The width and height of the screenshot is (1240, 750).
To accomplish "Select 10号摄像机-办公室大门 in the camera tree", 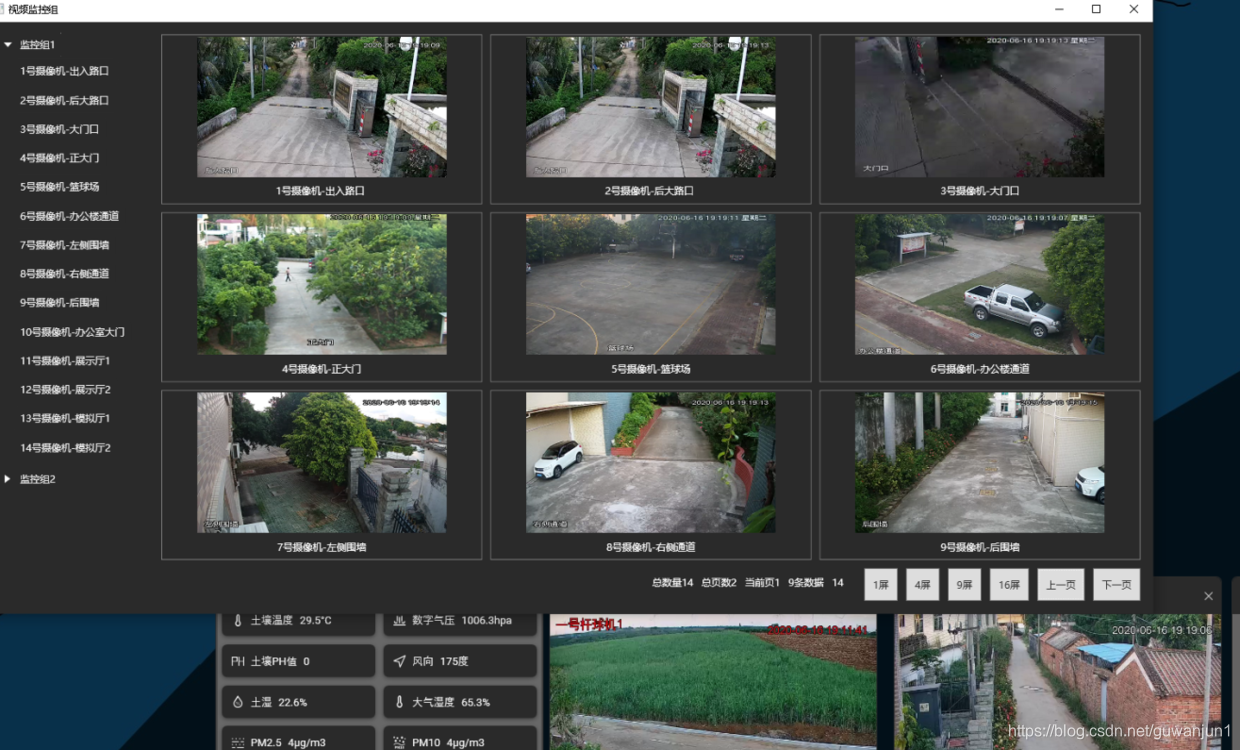I will [72, 332].
